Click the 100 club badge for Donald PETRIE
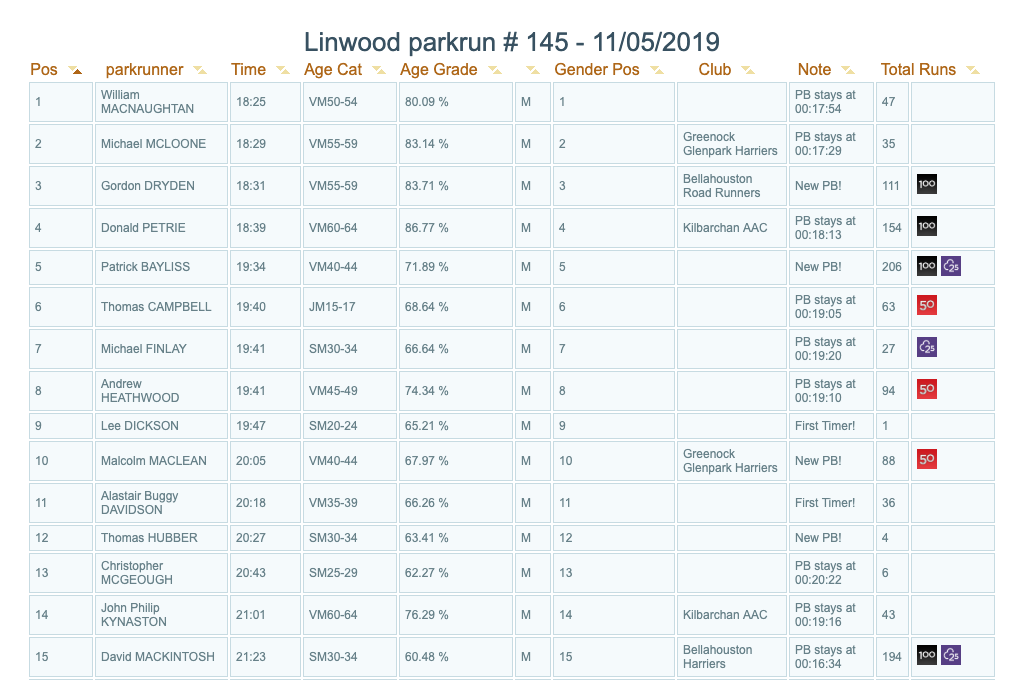The width and height of the screenshot is (1024, 680). pyautogui.click(x=927, y=226)
